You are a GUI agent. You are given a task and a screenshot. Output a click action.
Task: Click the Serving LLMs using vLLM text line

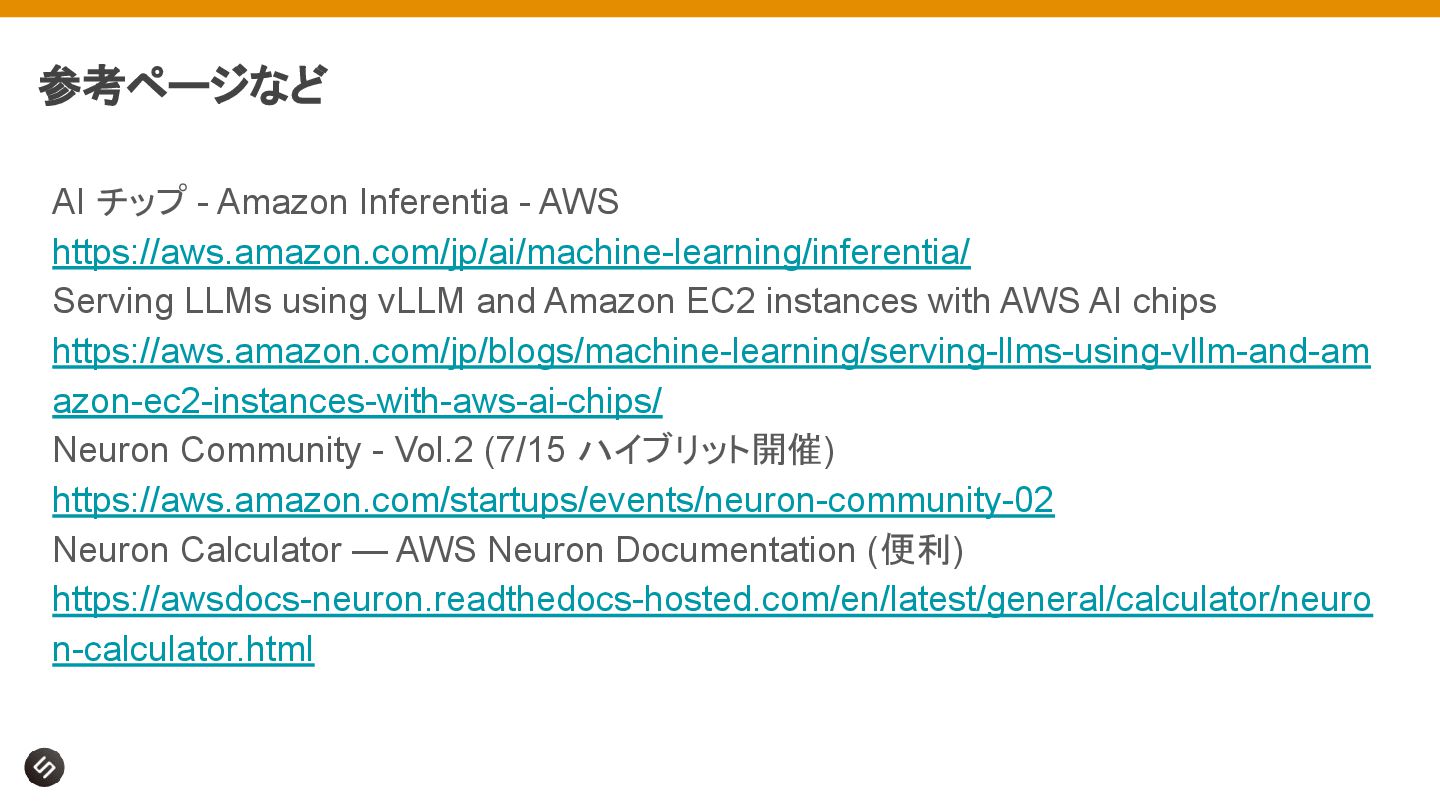click(x=634, y=301)
